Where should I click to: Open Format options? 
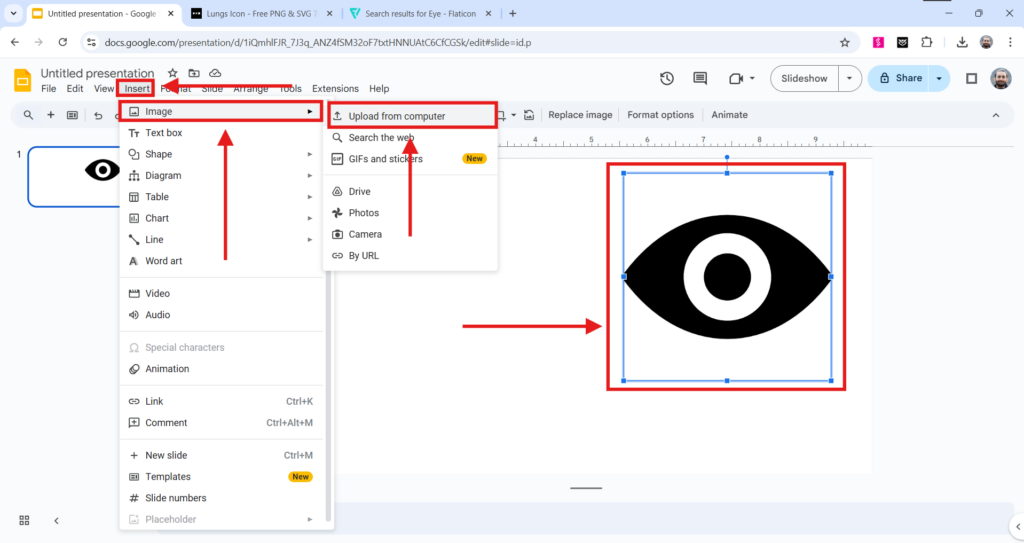coord(660,115)
